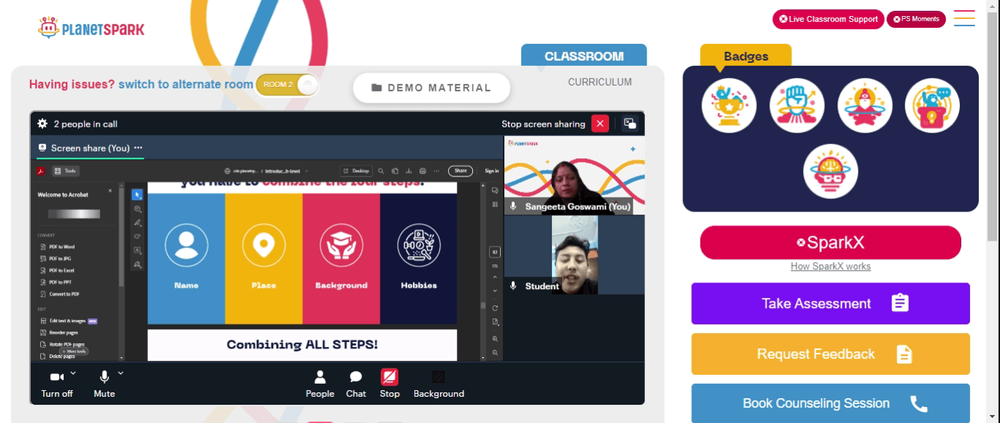This screenshot has height=423, width=1000.
Task: Toggle the ROOM 2 alternate room switch
Action: click(x=287, y=85)
